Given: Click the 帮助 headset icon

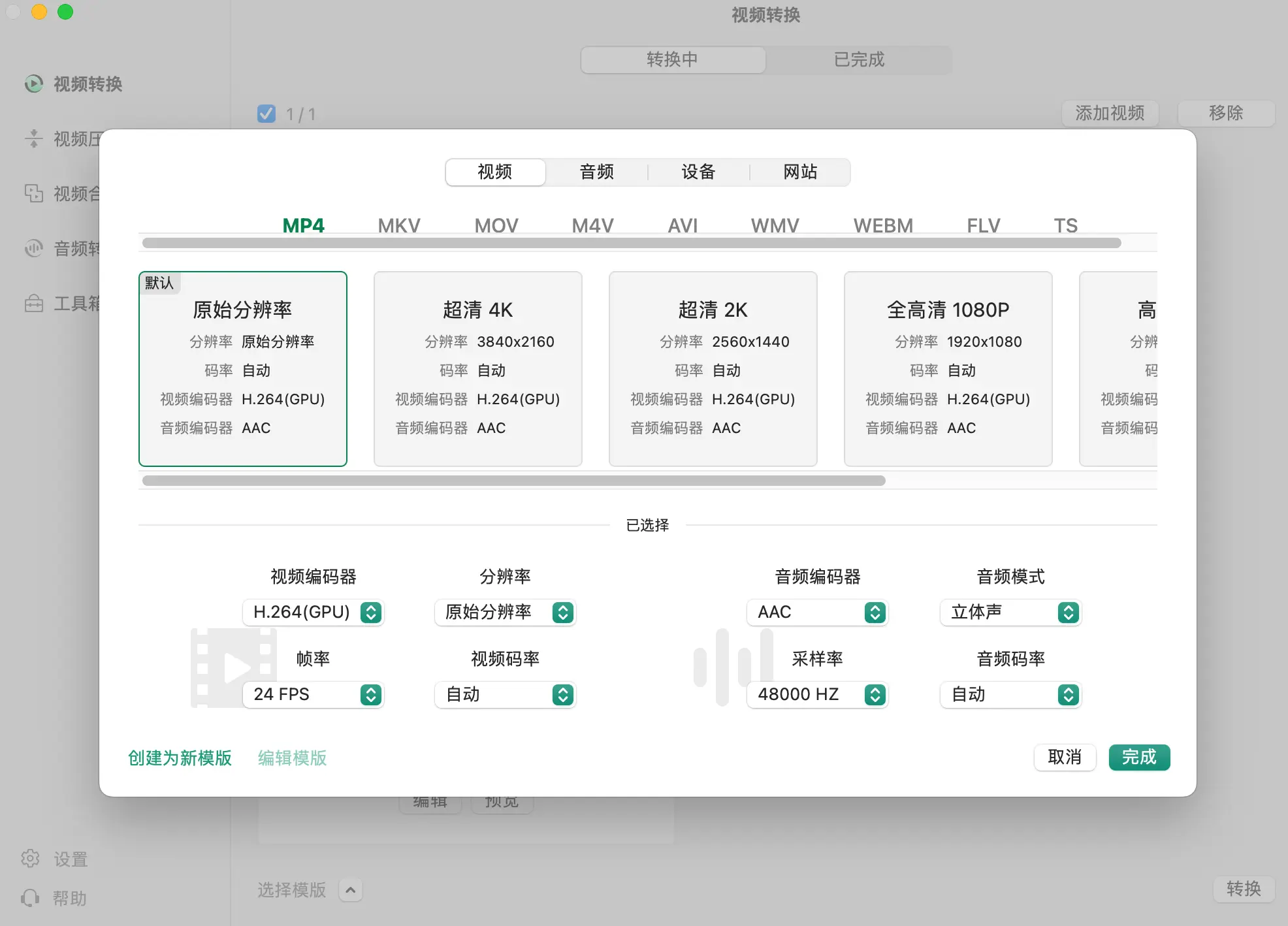Looking at the screenshot, I should [31, 898].
